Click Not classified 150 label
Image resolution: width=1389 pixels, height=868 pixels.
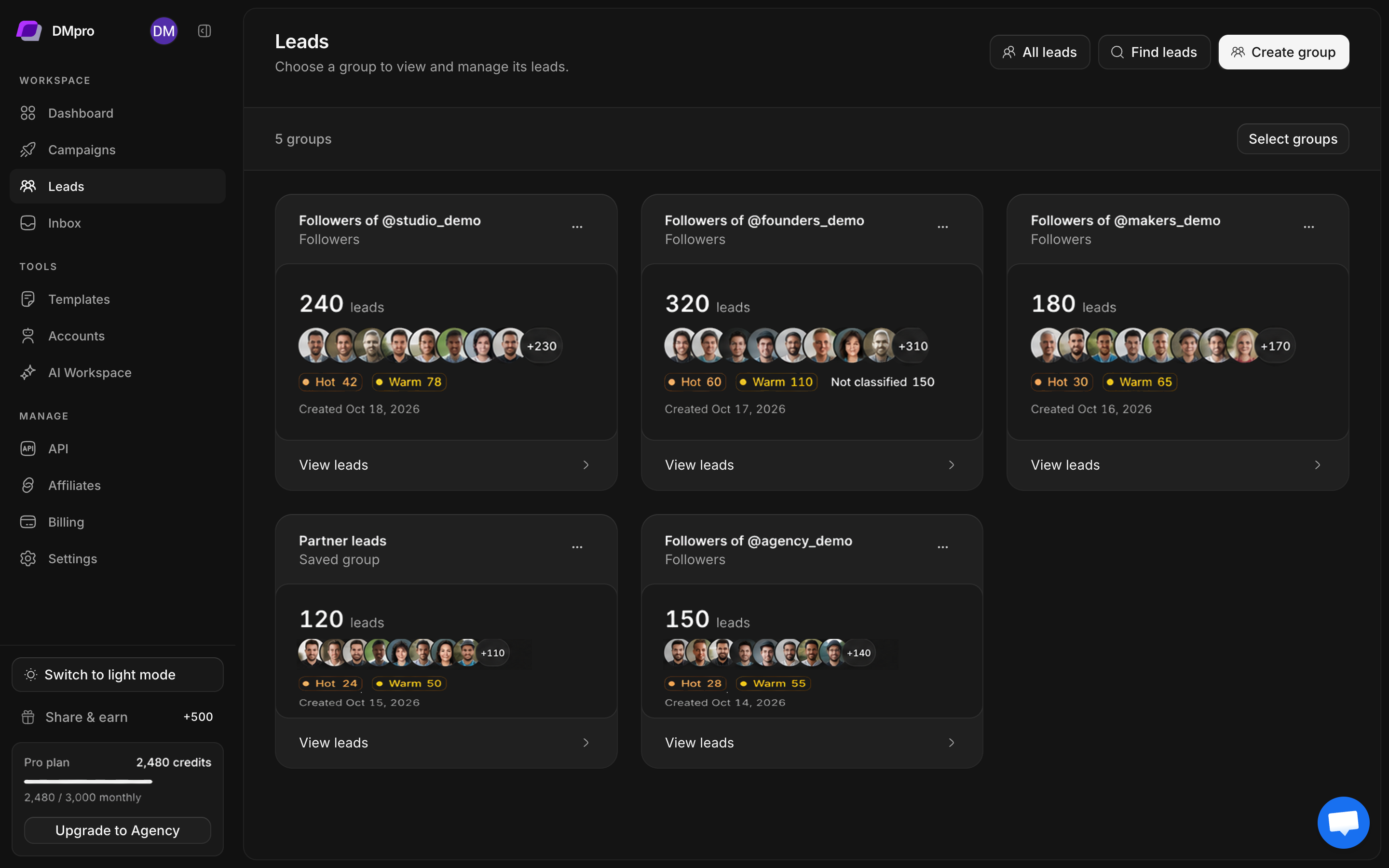click(883, 382)
